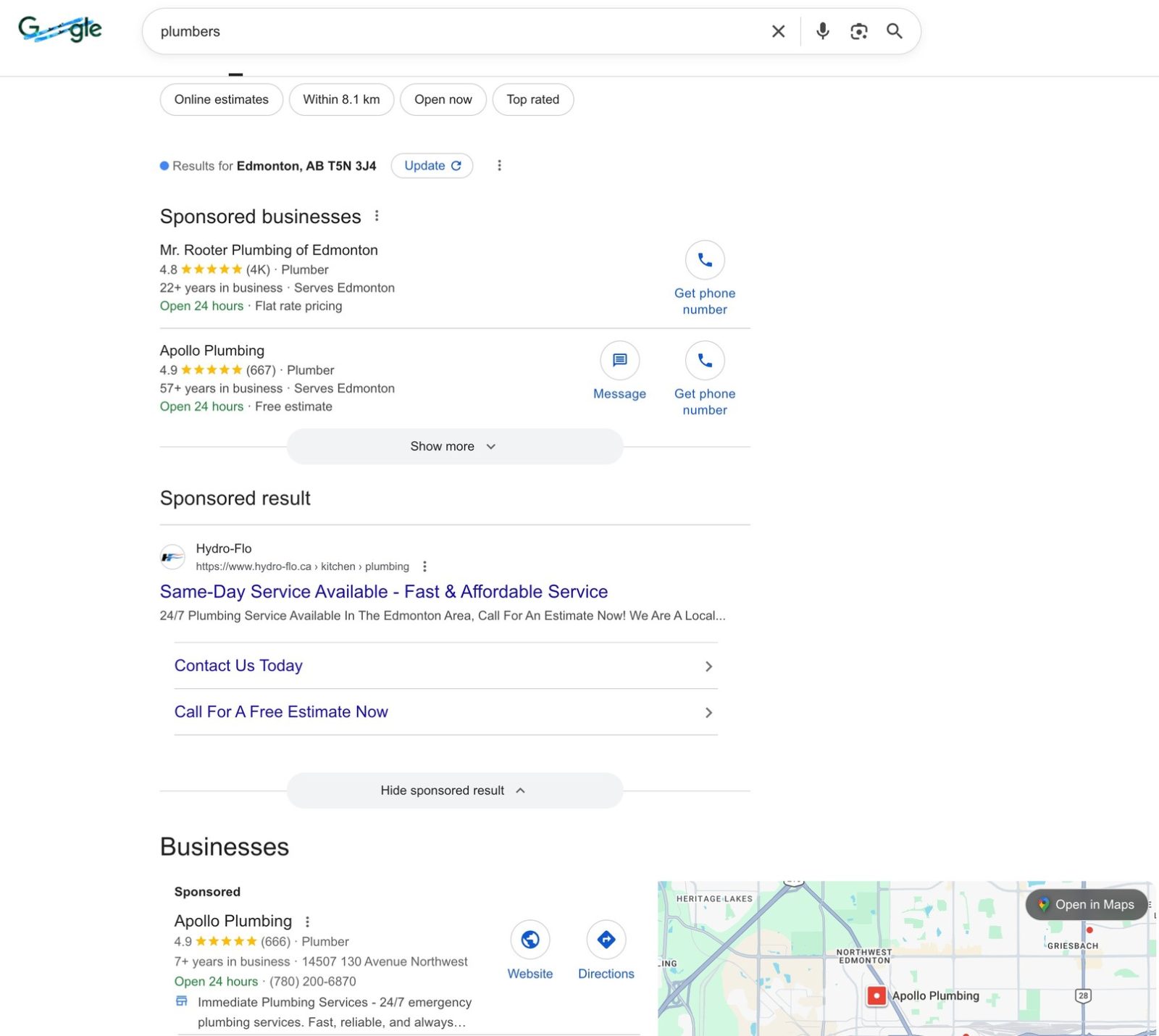
Task: Click the Apollo Plumbing Website globe icon
Action: pyautogui.click(x=530, y=940)
